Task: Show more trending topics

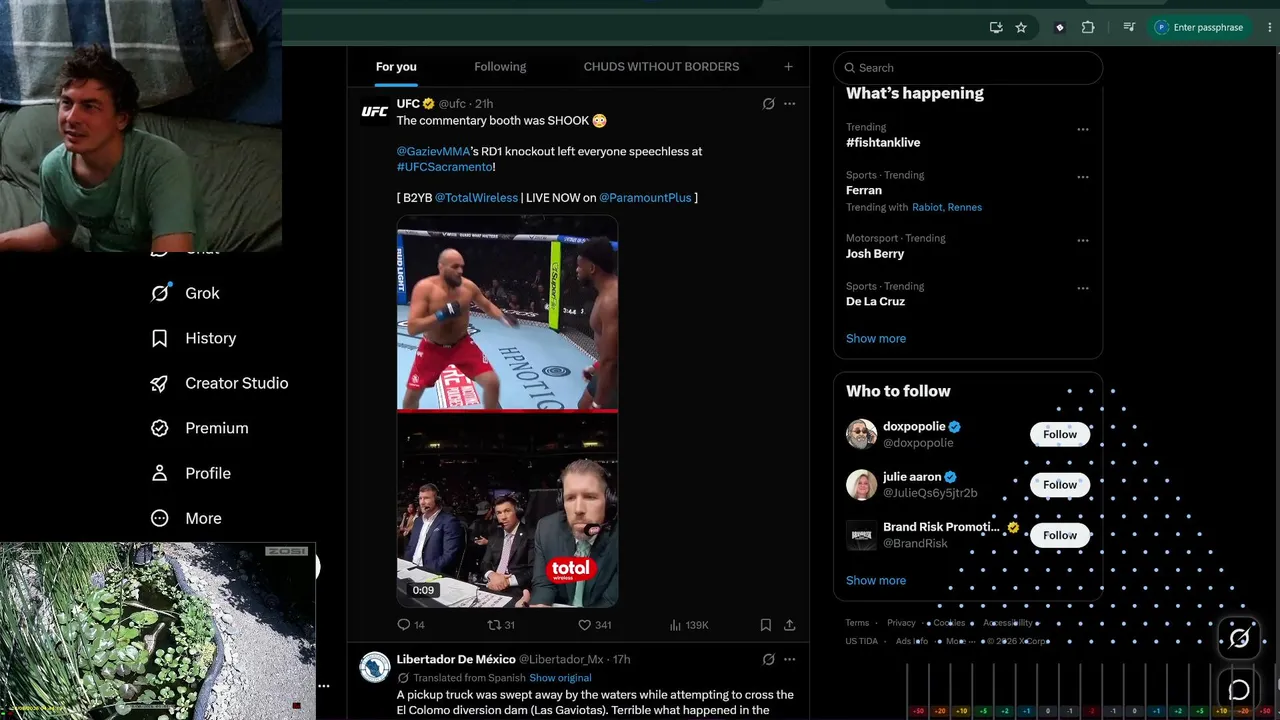Action: click(x=876, y=338)
